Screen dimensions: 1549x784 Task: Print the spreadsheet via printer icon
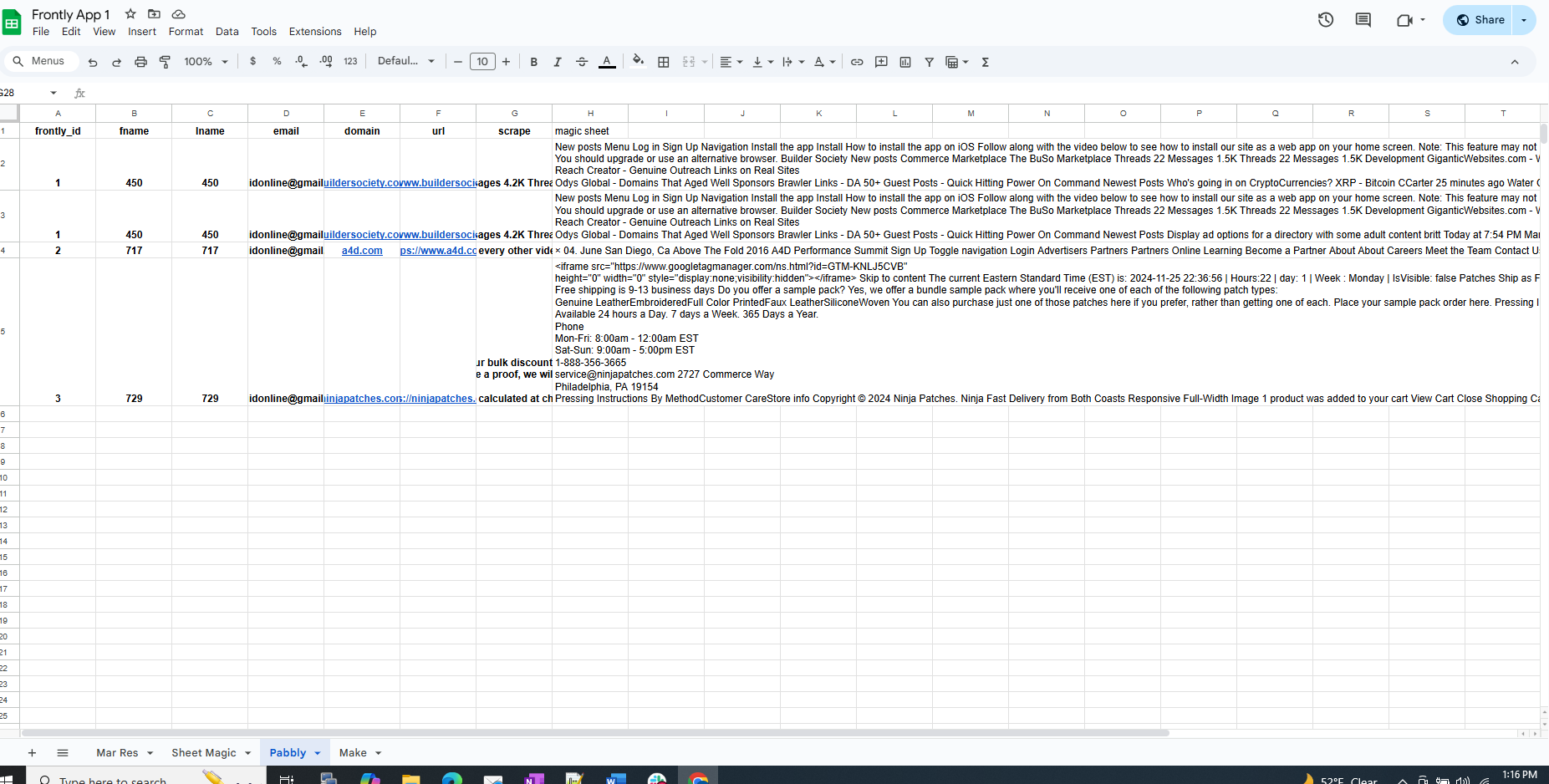tap(140, 62)
